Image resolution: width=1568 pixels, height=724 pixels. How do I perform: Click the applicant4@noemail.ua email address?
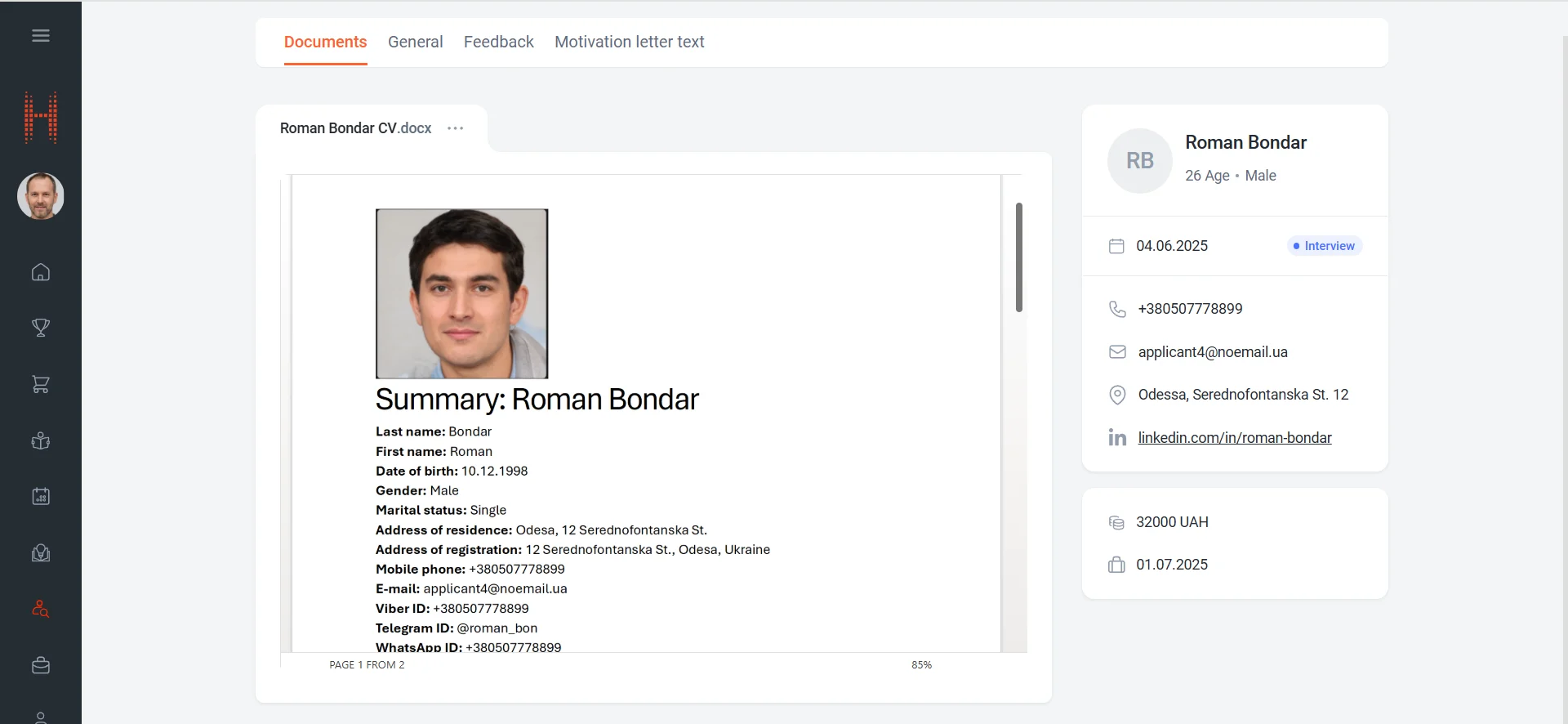pos(1212,352)
